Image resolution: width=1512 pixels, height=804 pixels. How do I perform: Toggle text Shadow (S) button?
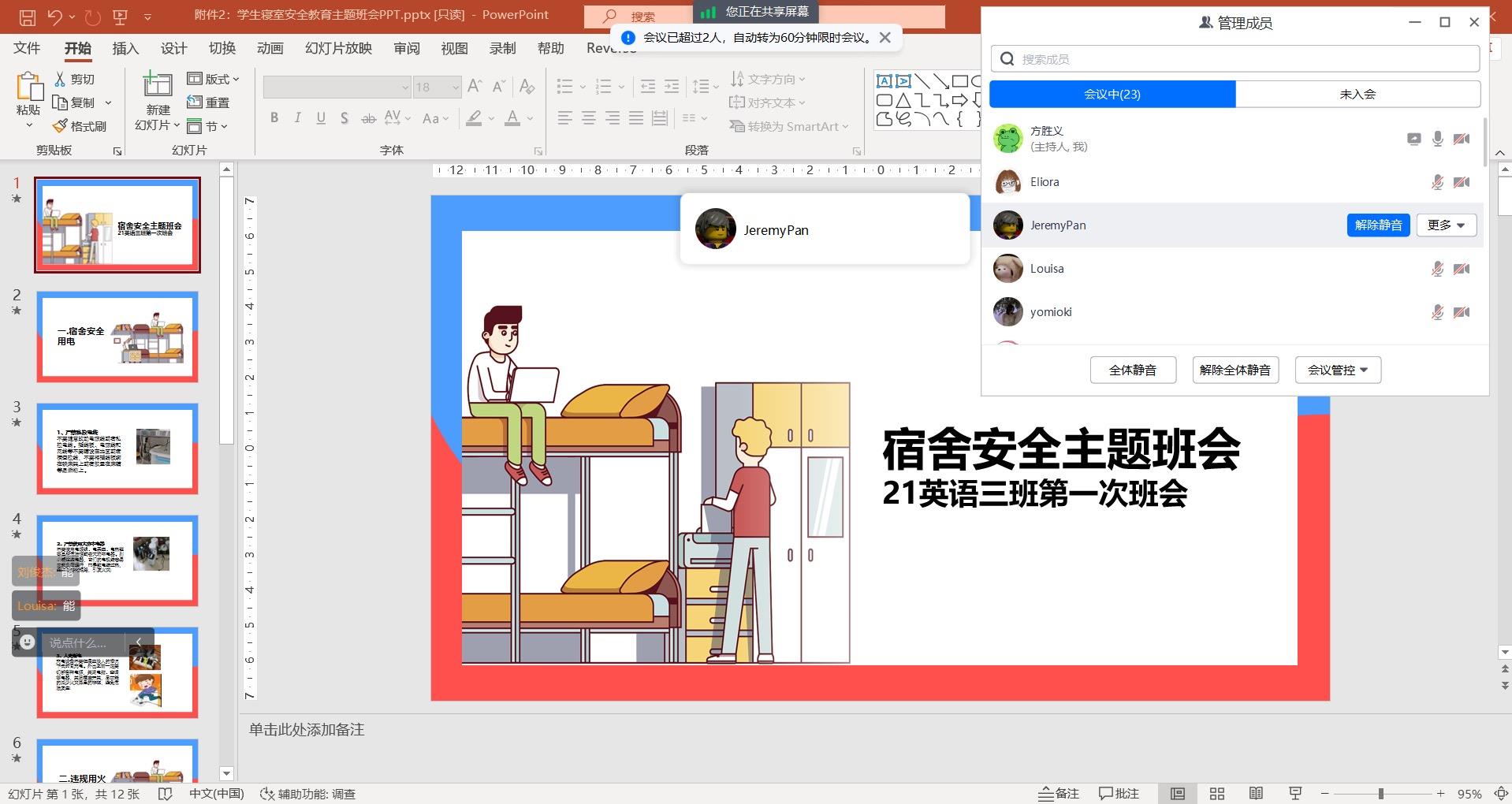point(344,118)
